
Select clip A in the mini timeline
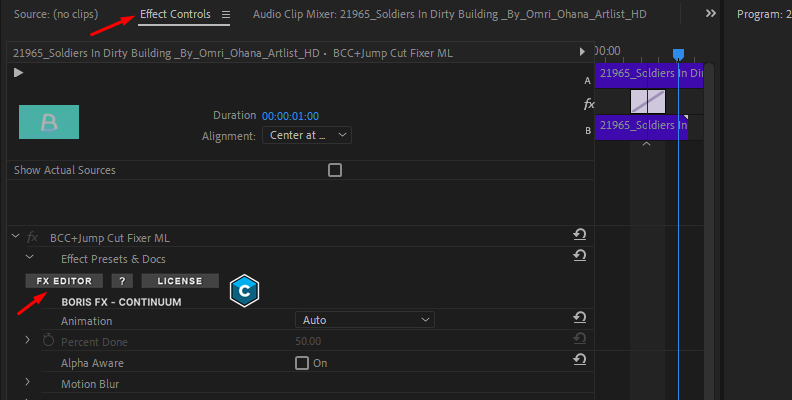click(649, 76)
